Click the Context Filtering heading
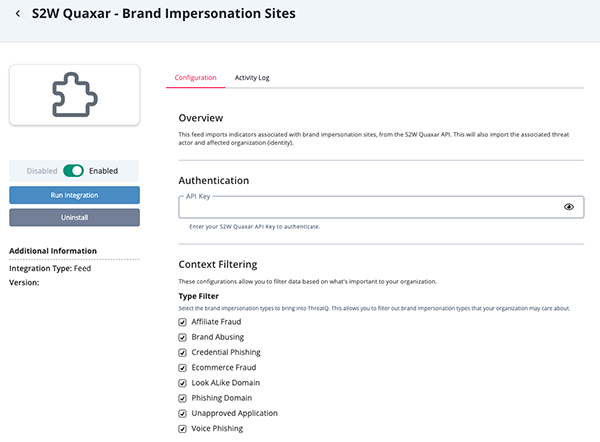 (218, 264)
